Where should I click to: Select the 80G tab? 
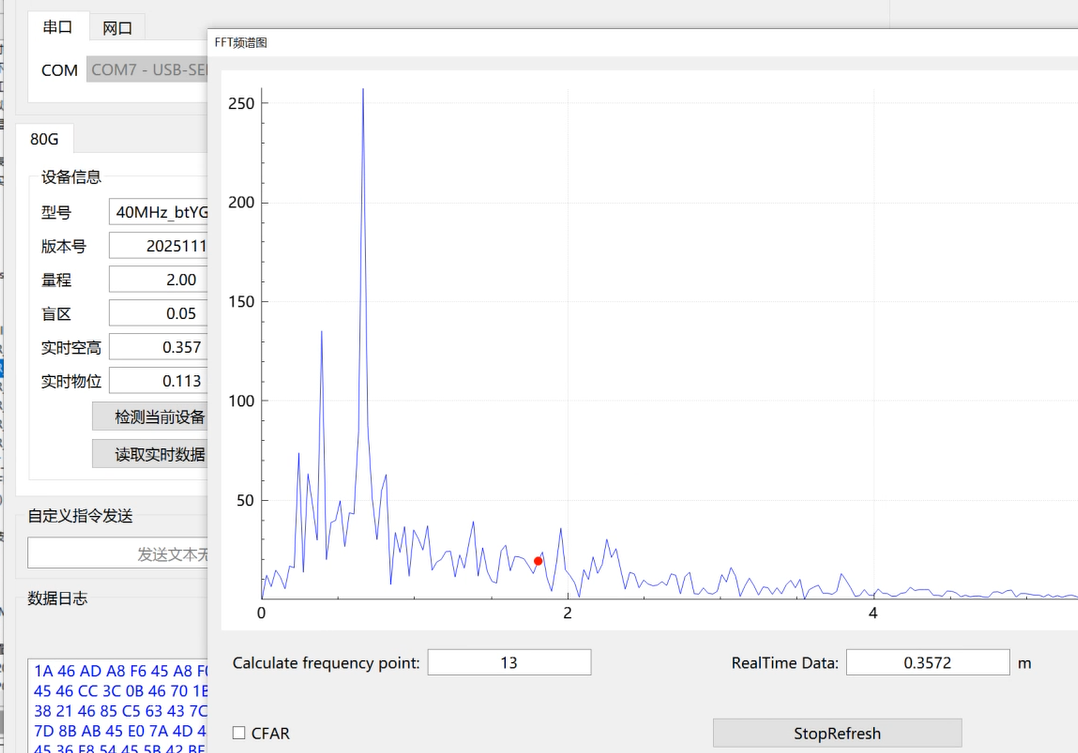44,139
